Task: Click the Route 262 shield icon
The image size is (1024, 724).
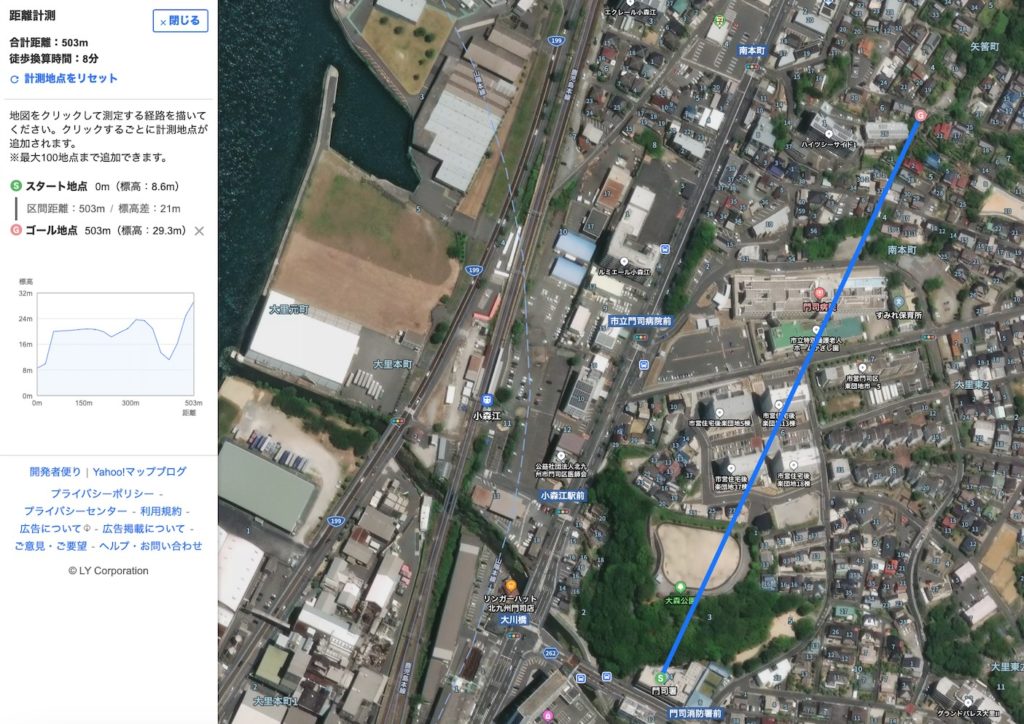Action: [551, 653]
